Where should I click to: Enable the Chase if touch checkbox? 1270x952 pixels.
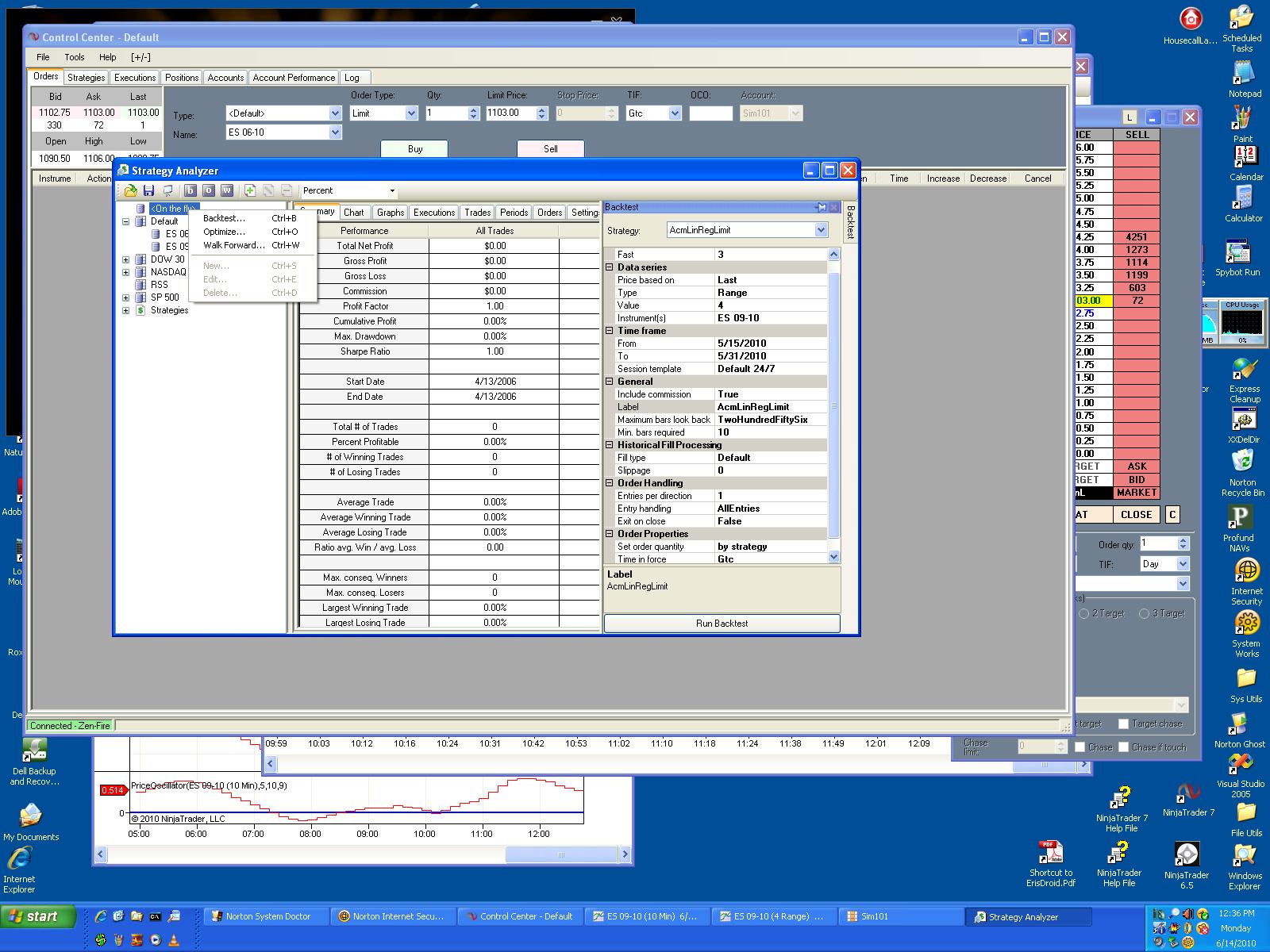coord(1123,747)
